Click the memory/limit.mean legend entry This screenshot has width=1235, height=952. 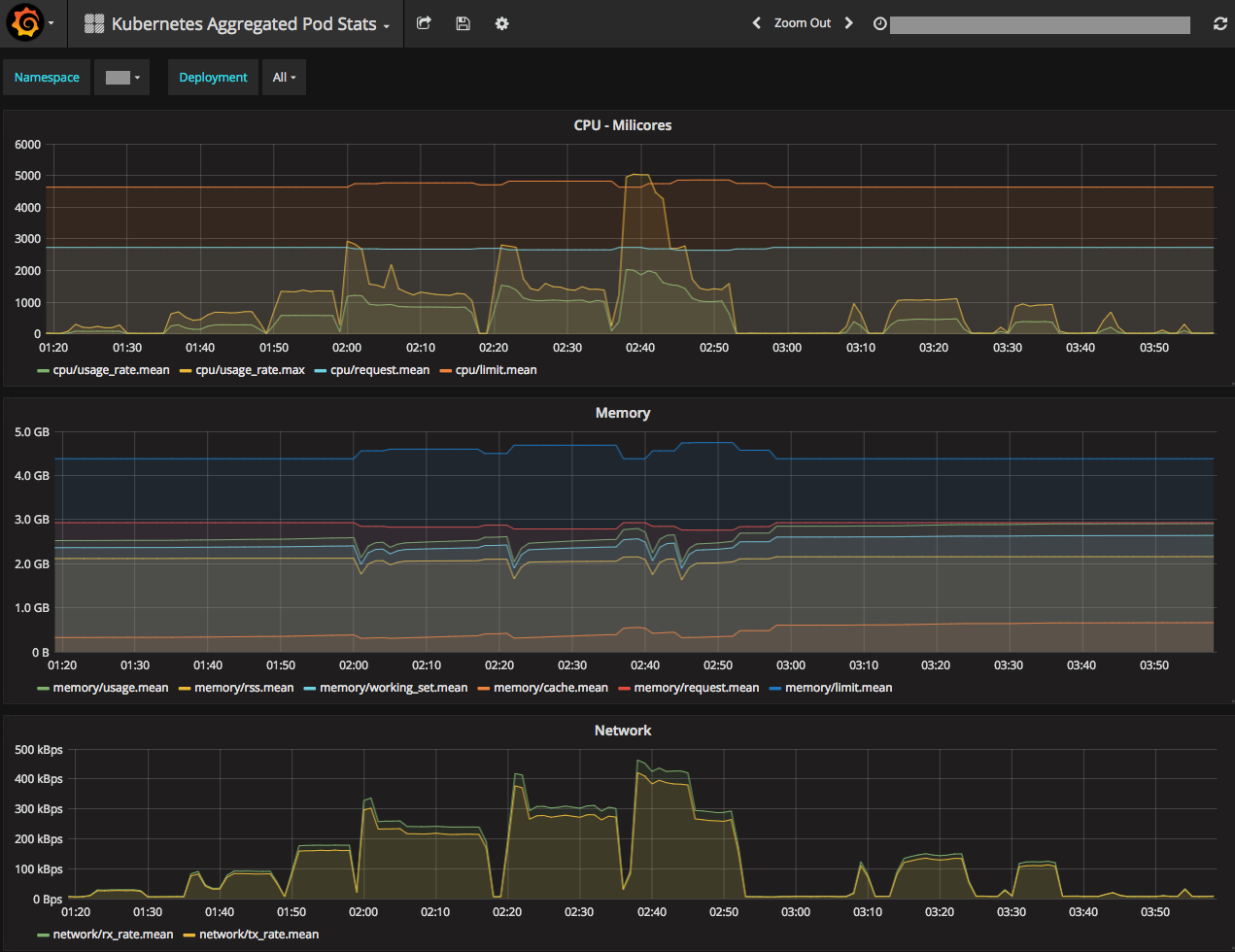(x=838, y=688)
